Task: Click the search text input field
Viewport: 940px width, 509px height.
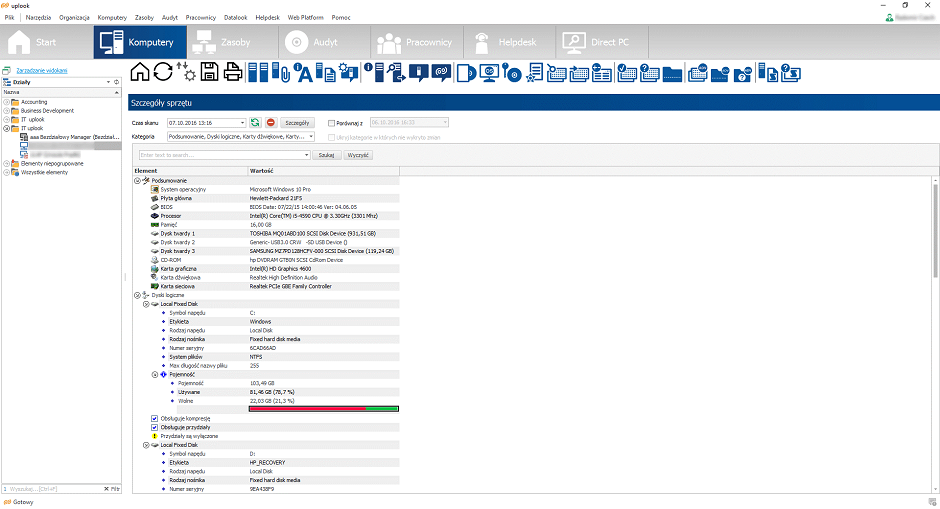Action: click(221, 155)
